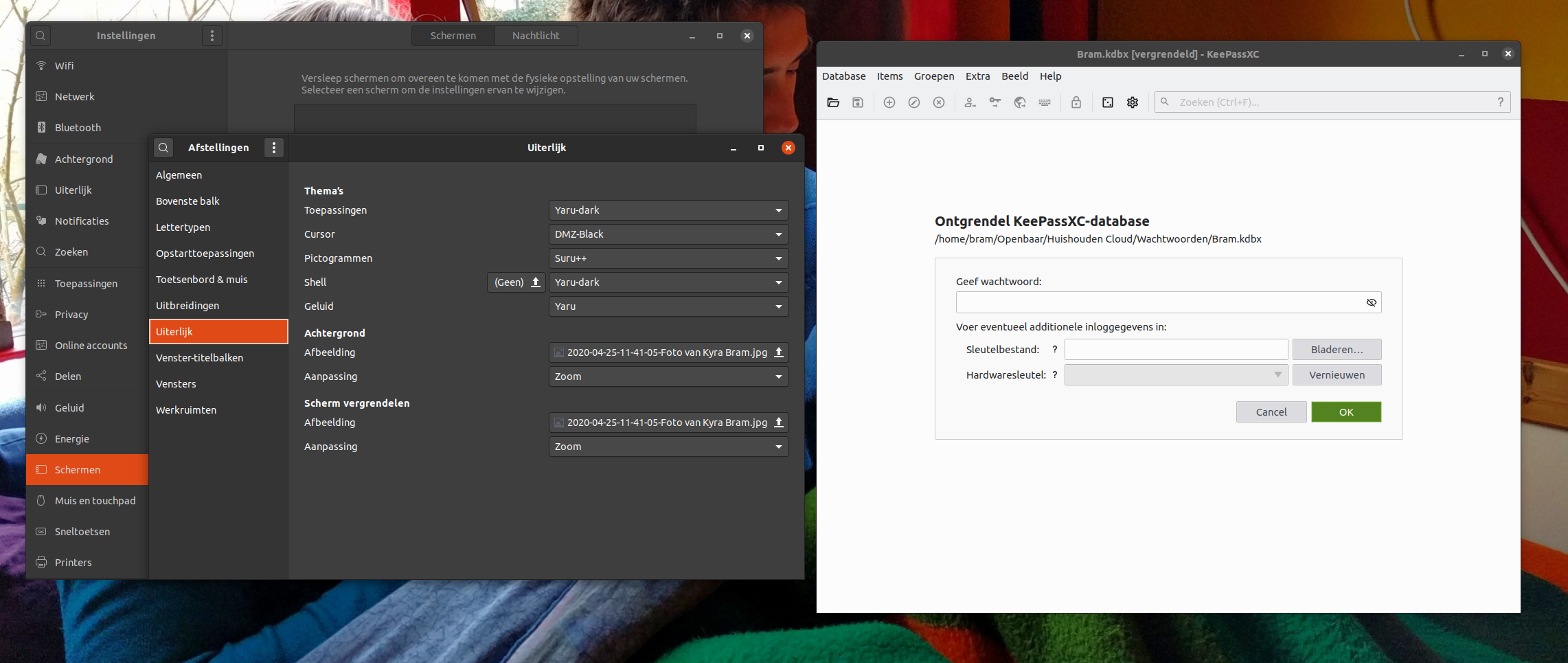This screenshot has width=1568, height=663.
Task: Copy the password using the key icon
Action: (x=995, y=102)
